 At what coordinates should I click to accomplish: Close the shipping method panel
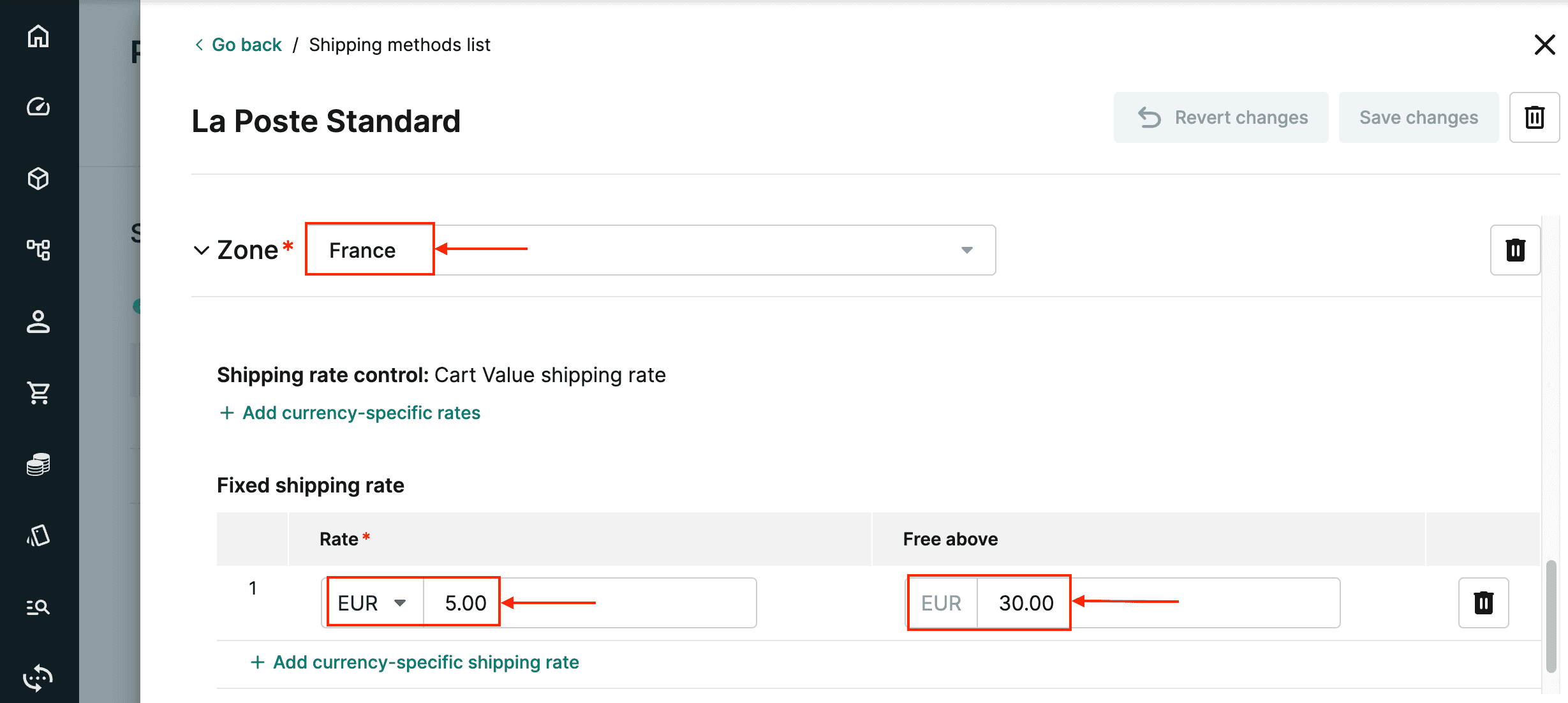[x=1544, y=45]
